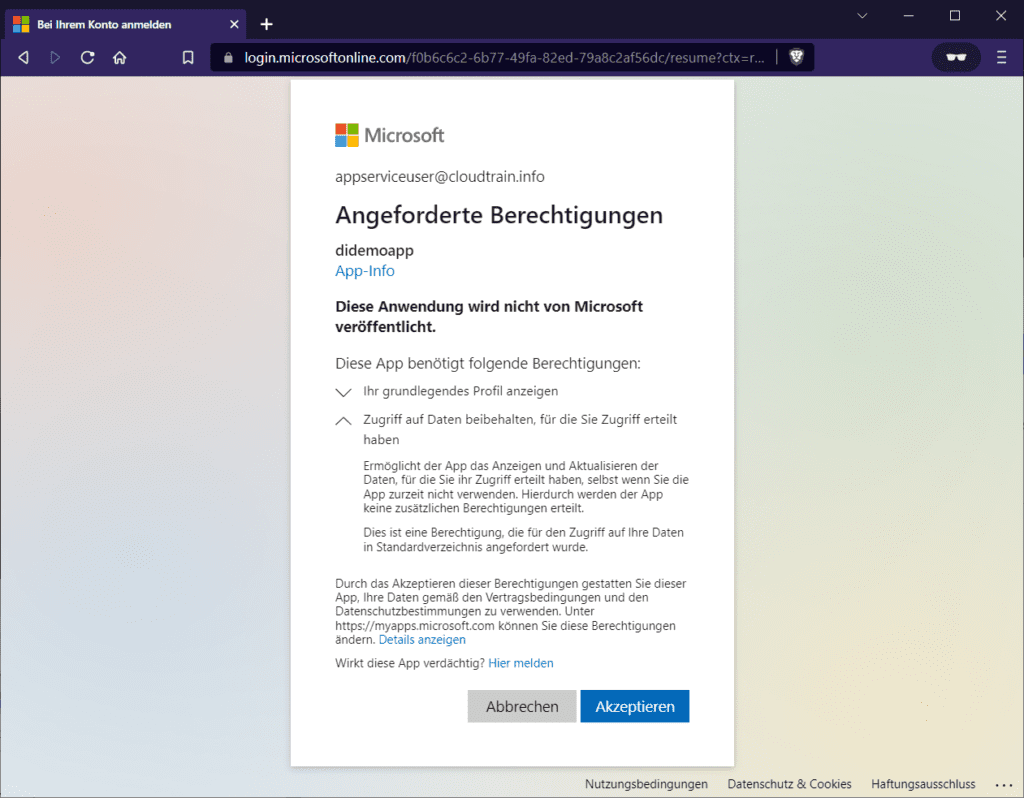Open the browser home page icon
The height and width of the screenshot is (798, 1024).
tap(120, 57)
